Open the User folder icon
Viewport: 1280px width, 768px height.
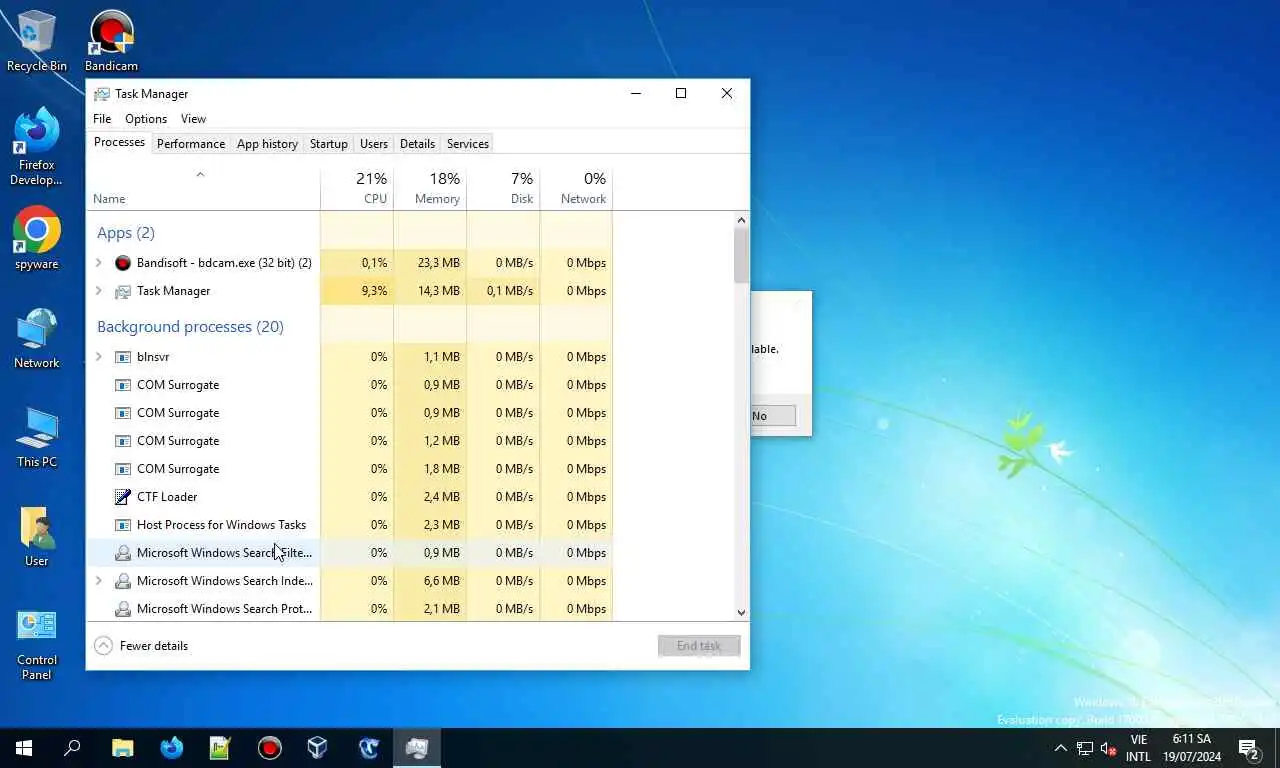[37, 536]
